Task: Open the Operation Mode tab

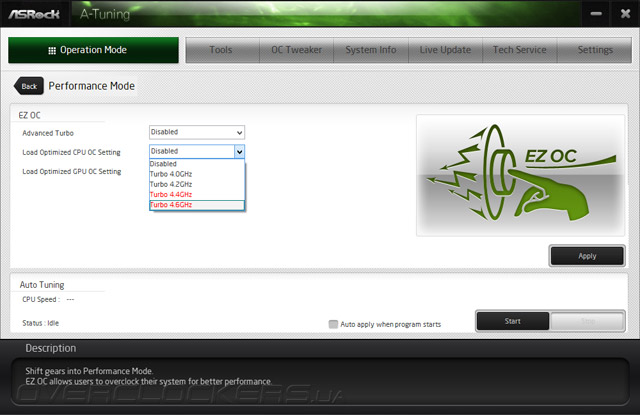Action: [93, 50]
